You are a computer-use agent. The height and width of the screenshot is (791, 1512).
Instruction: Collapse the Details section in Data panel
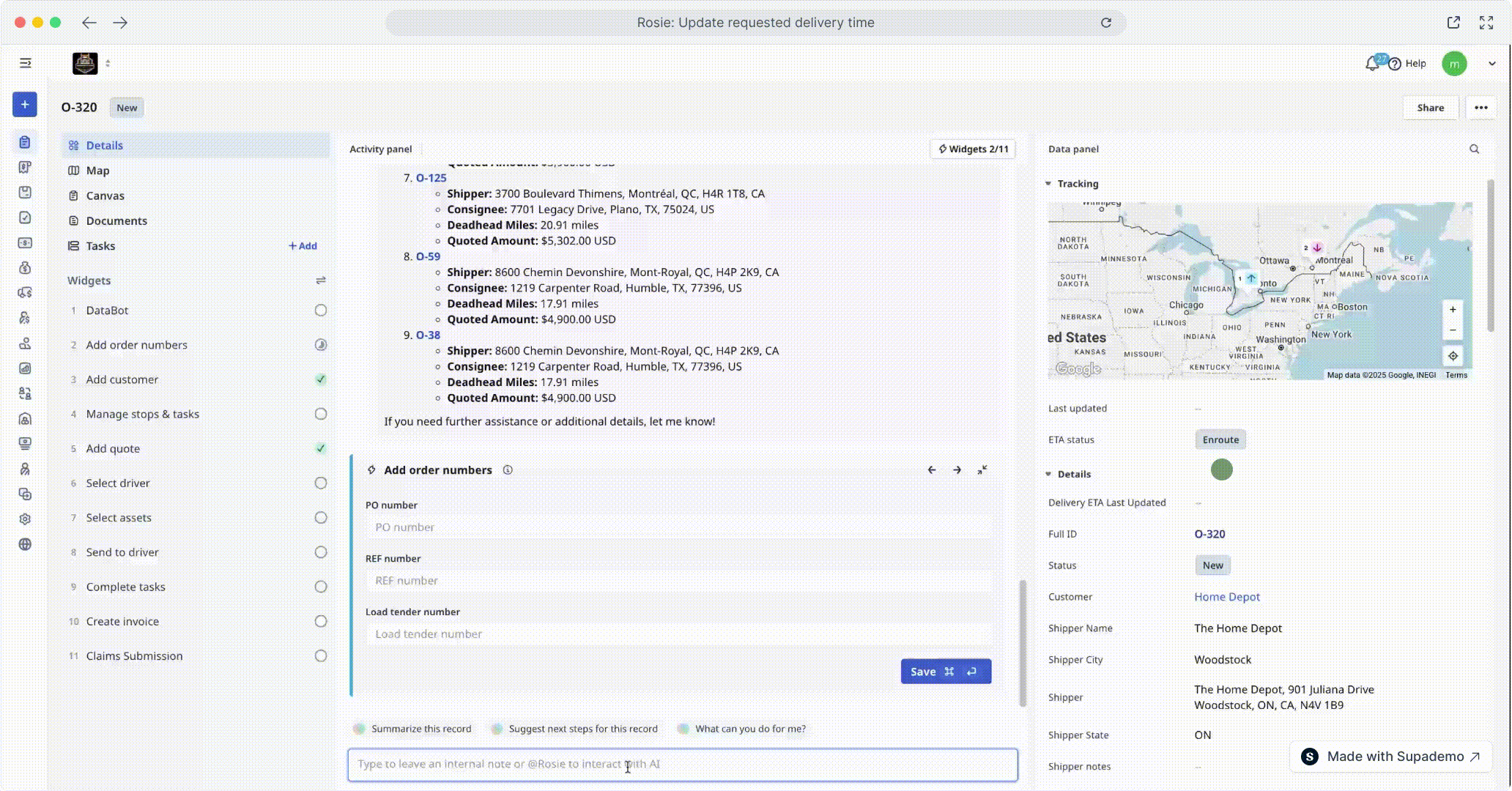(1048, 474)
